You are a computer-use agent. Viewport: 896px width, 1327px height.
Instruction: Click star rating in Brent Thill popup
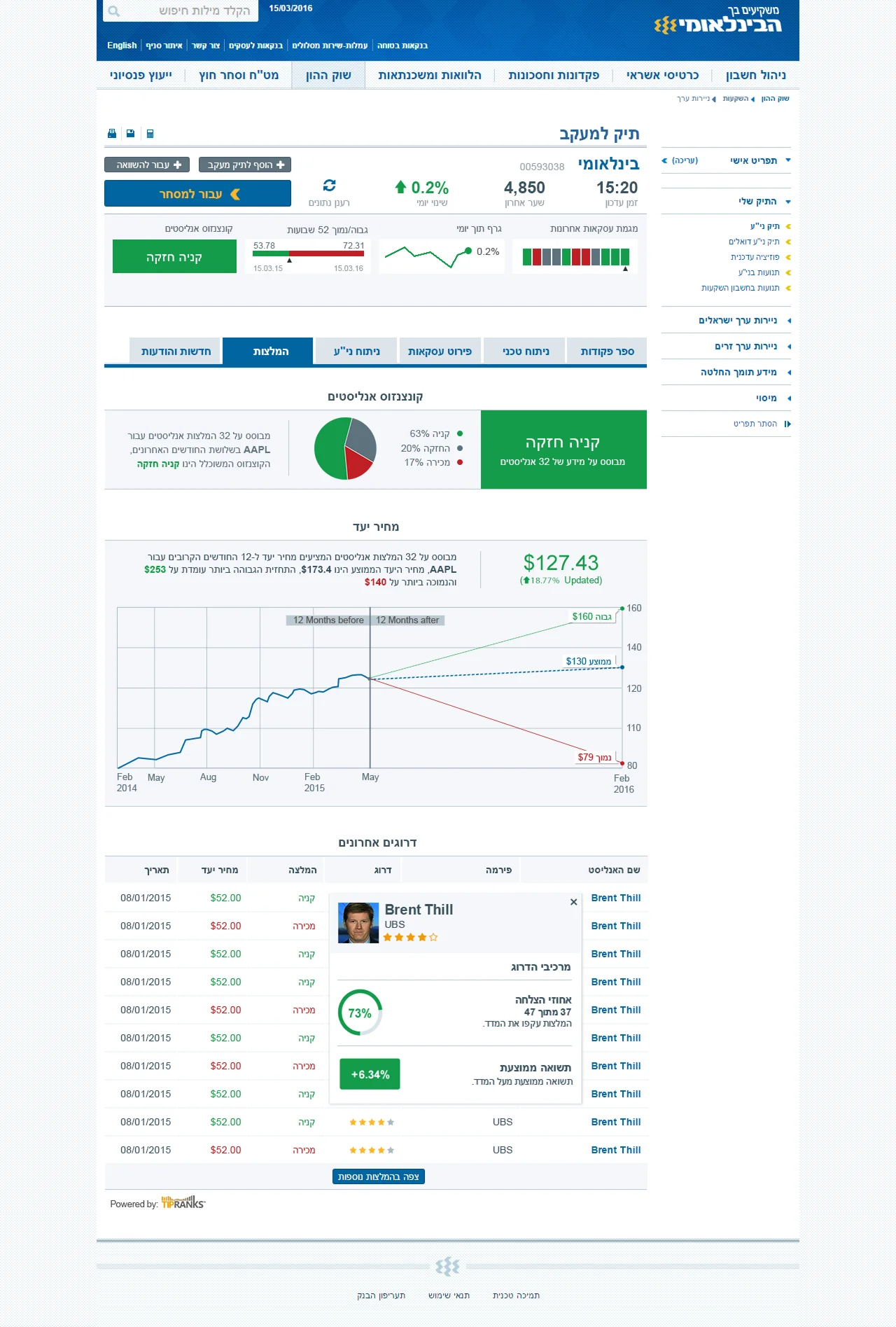pos(410,937)
